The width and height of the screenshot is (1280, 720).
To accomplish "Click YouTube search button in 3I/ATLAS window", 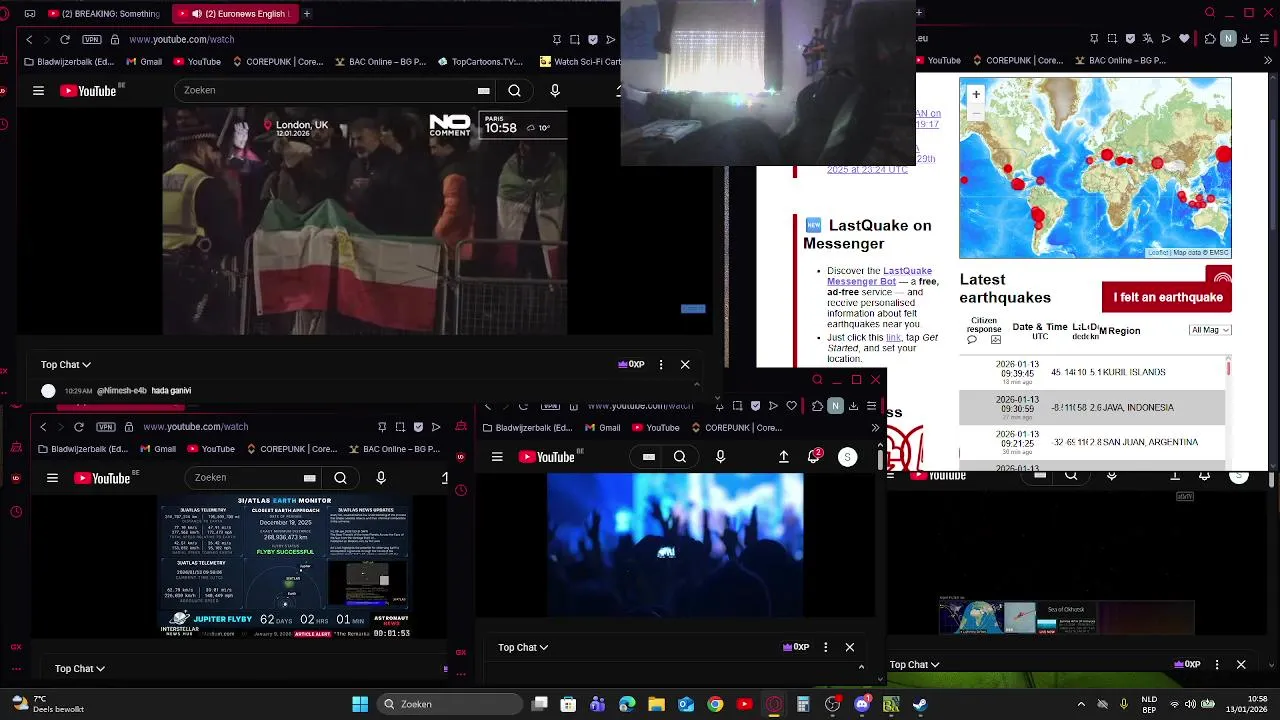I will pyautogui.click(x=340, y=478).
